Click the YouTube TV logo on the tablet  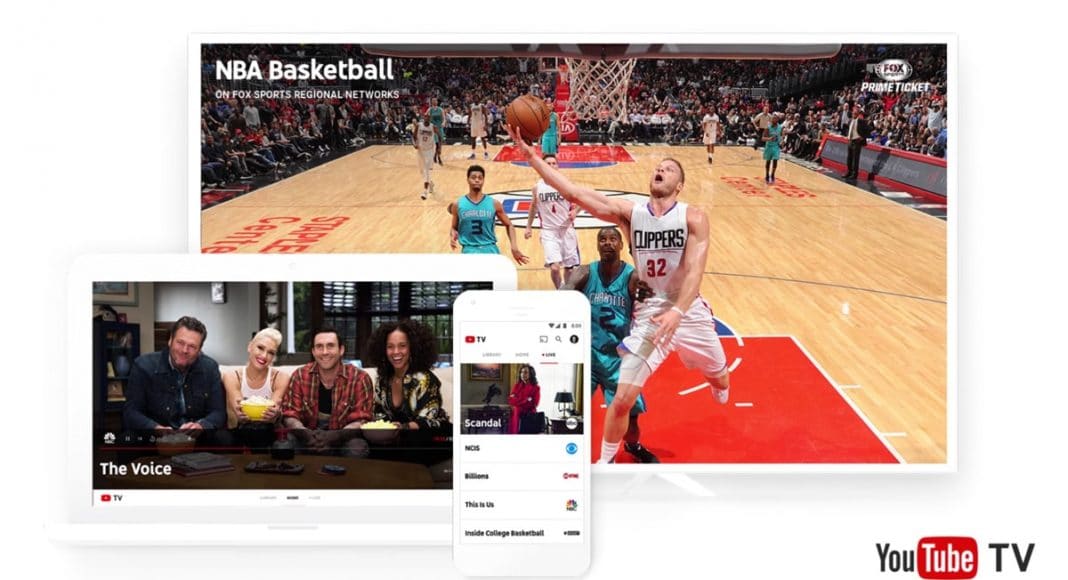112,498
